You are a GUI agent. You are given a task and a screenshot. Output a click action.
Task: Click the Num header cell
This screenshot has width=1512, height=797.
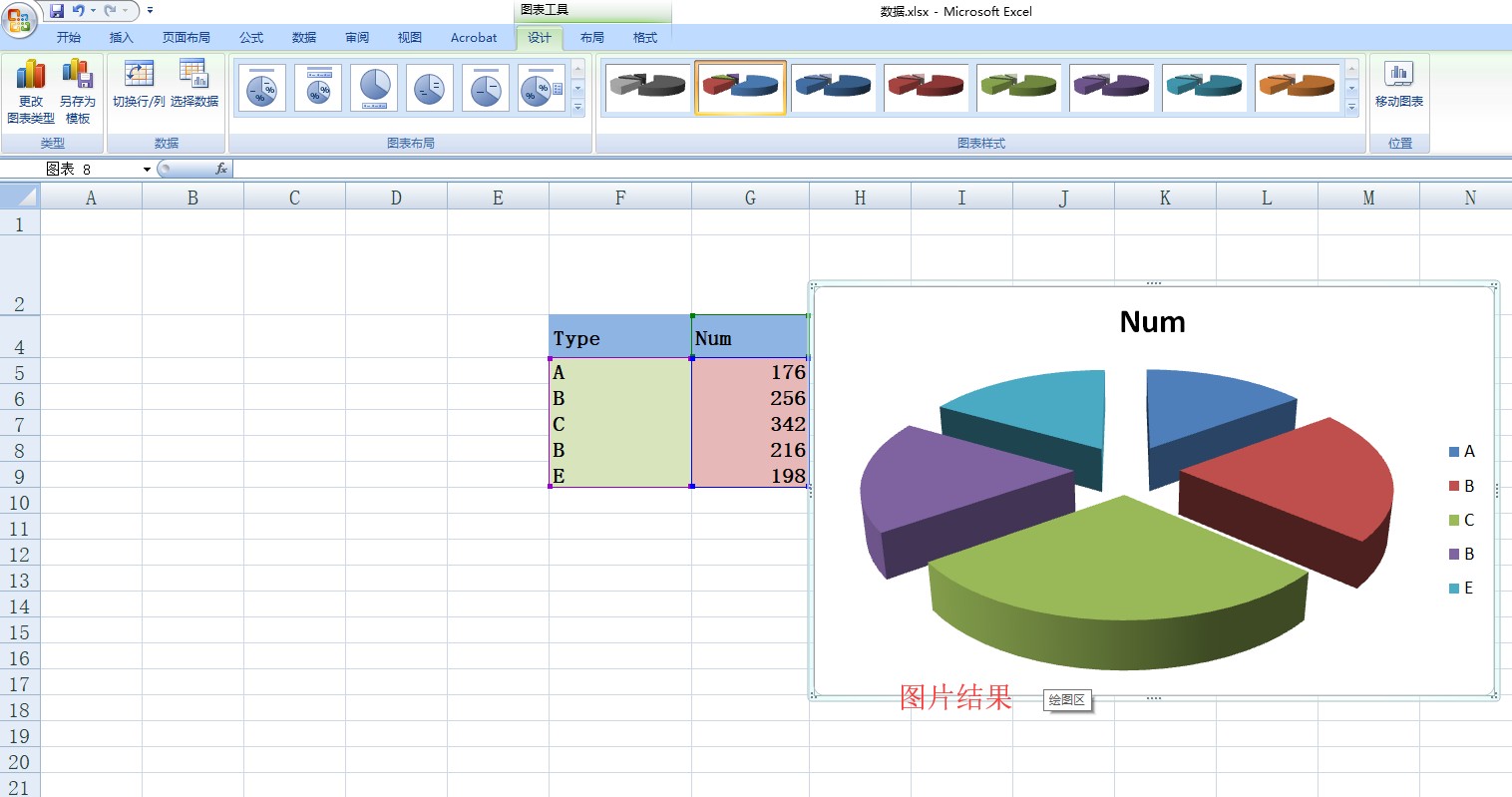pos(750,337)
